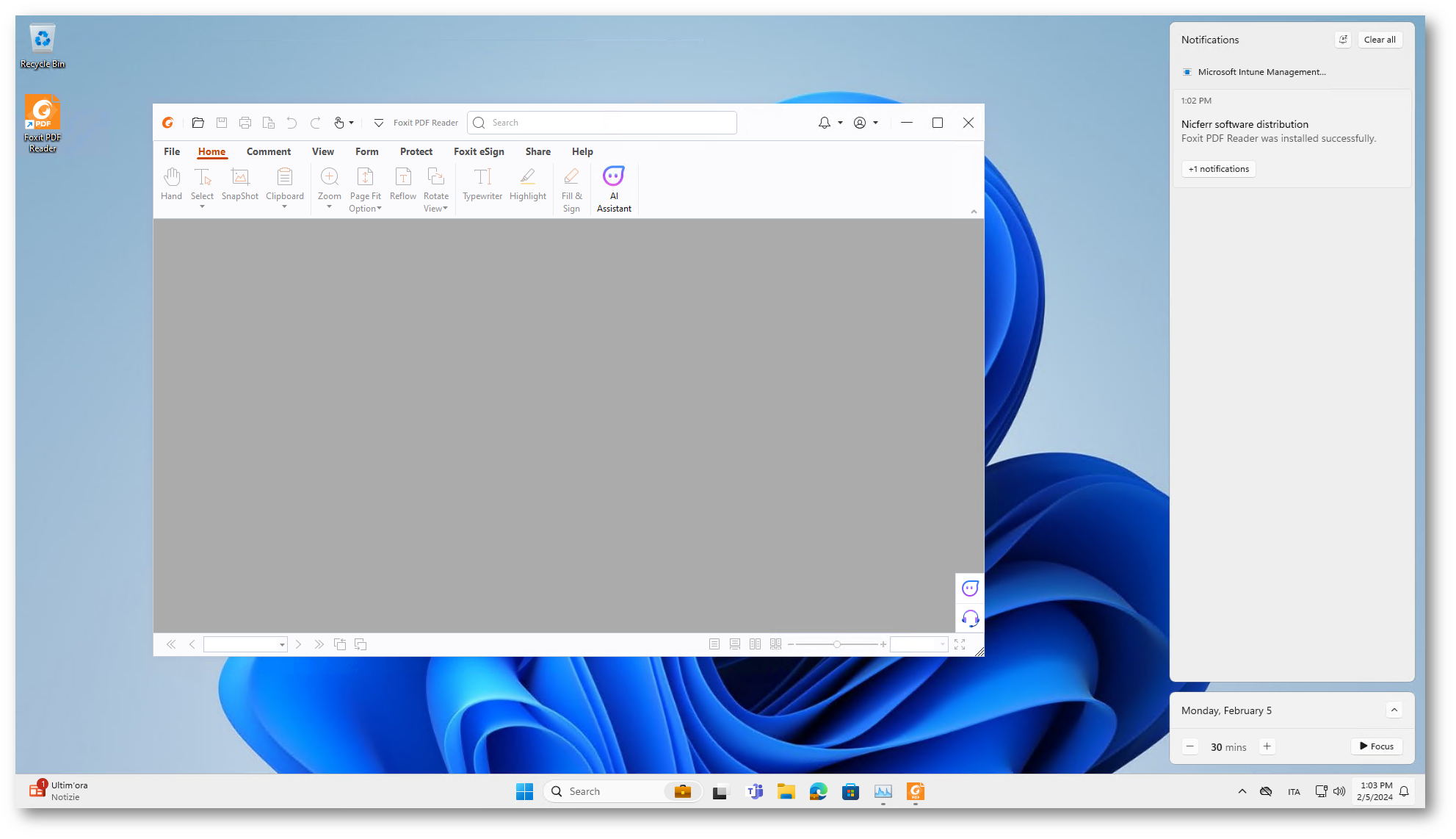Select the Hand tool in the ribbon
1456x839 pixels.
click(171, 183)
